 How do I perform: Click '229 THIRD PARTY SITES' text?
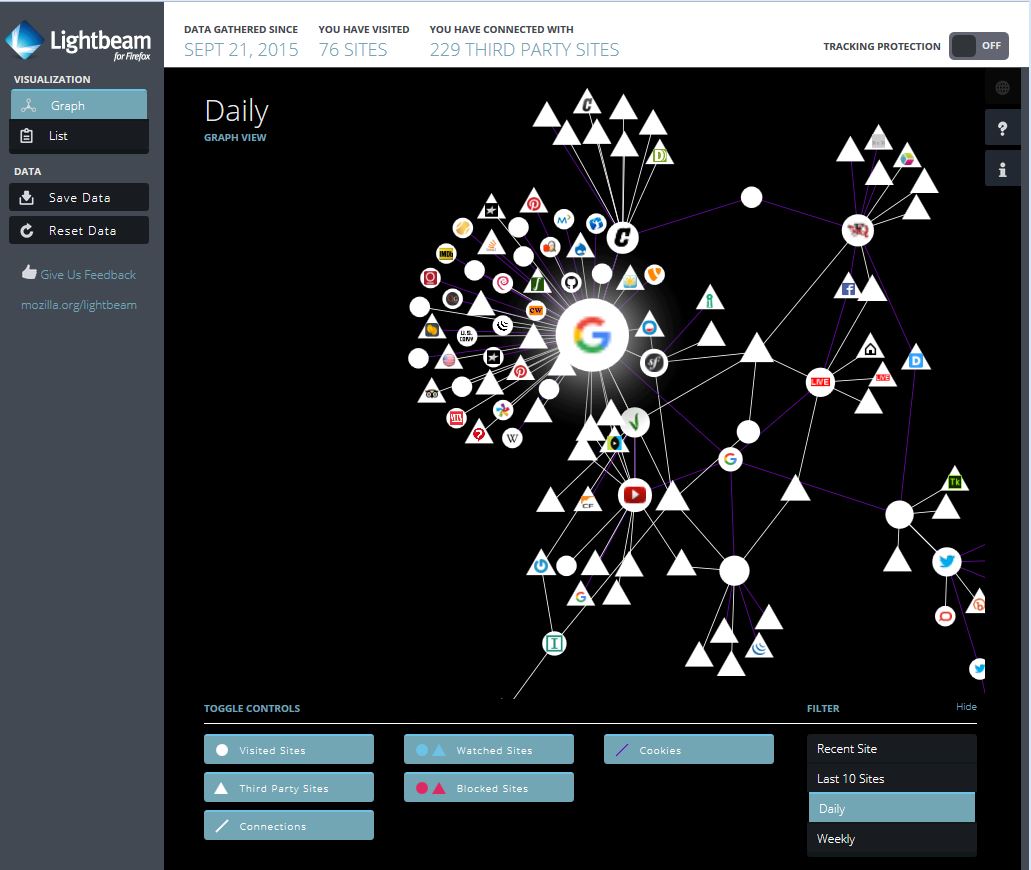pos(524,50)
